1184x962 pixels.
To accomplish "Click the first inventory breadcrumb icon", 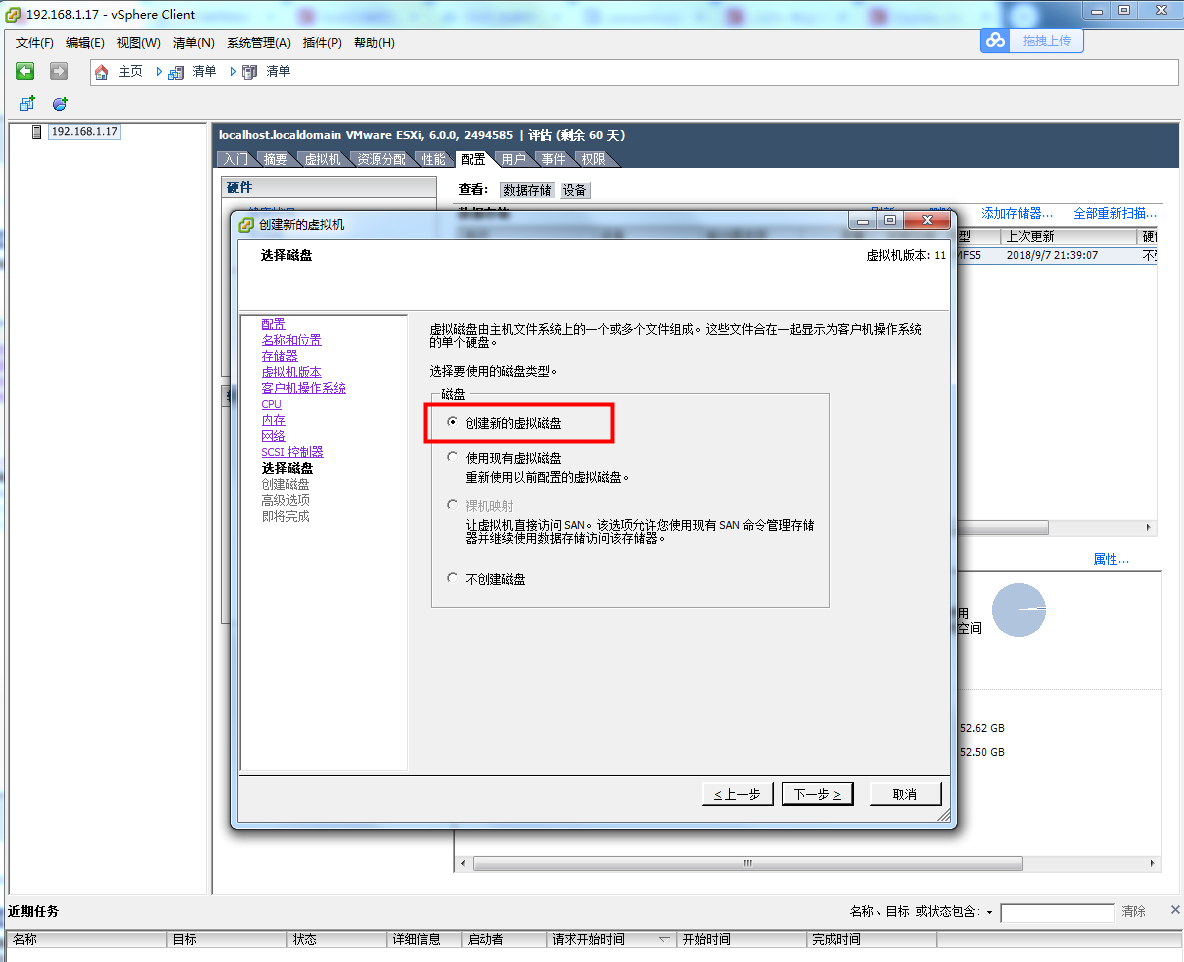I will click(x=176, y=72).
